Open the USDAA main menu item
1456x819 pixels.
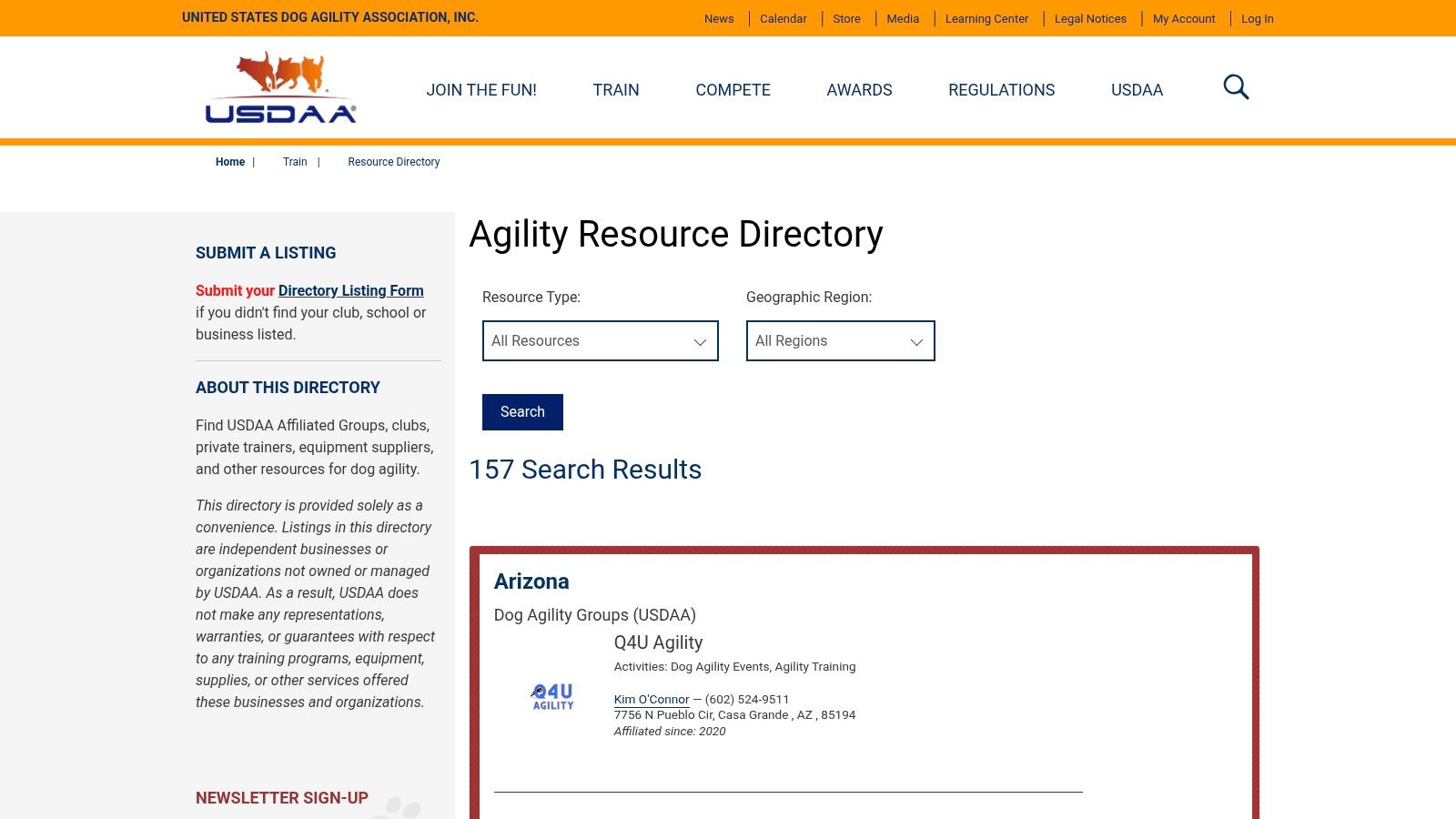coord(1137,90)
